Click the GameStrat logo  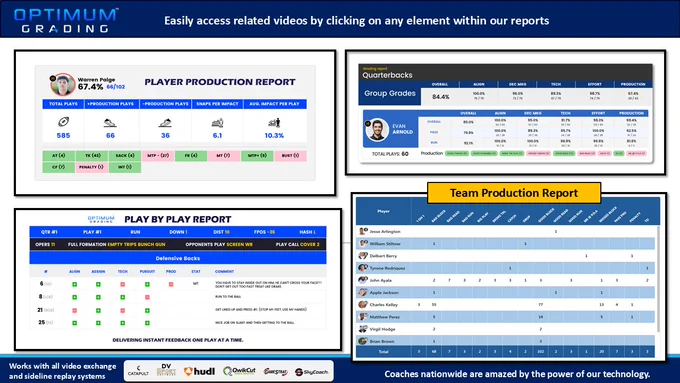point(275,372)
